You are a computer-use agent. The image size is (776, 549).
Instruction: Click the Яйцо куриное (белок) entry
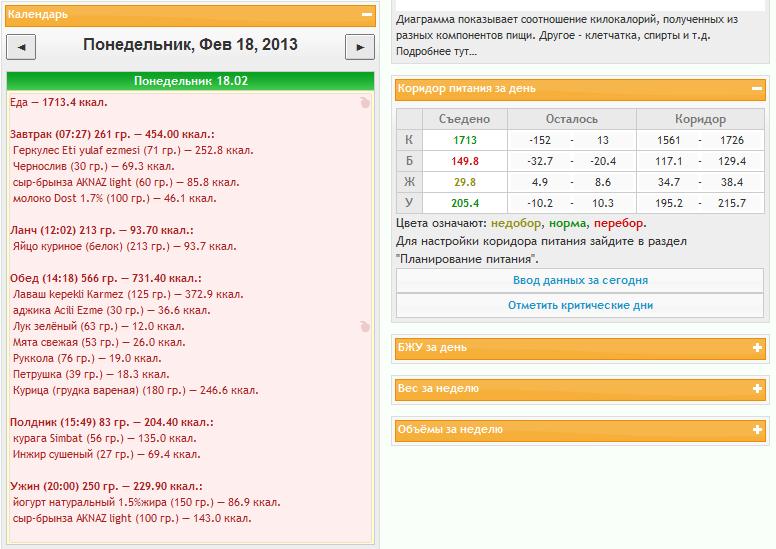click(x=125, y=247)
